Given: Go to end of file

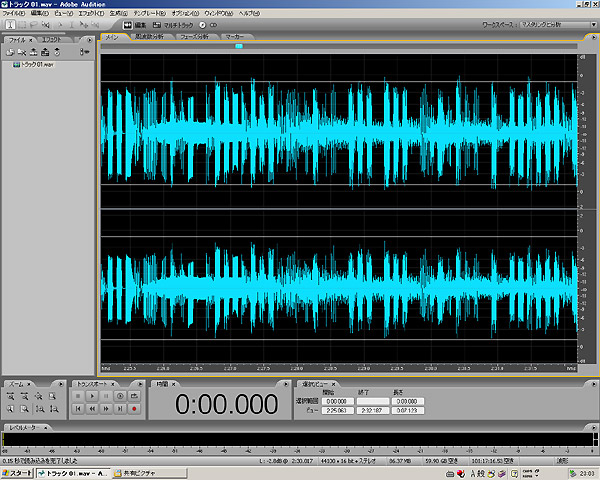Looking at the screenshot, I should (120, 409).
